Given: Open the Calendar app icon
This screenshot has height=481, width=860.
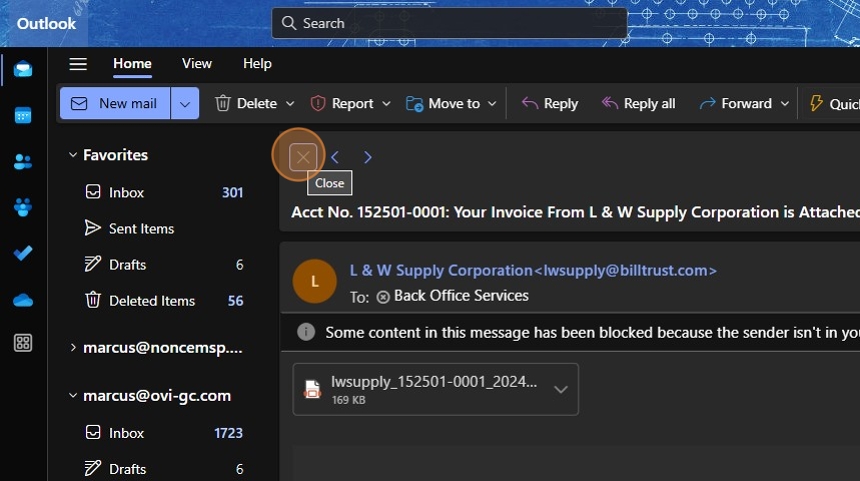Looking at the screenshot, I should click(23, 115).
